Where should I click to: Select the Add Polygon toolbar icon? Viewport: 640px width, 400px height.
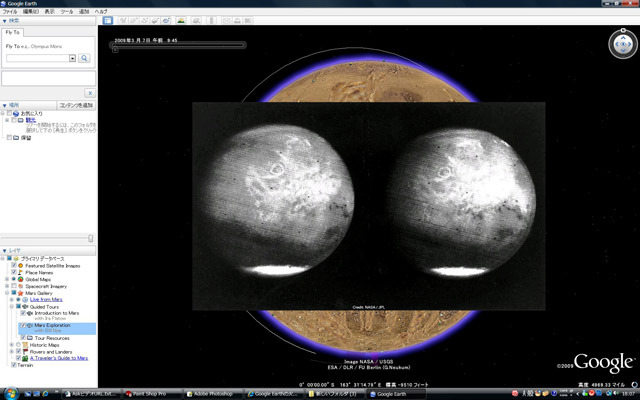pos(134,20)
